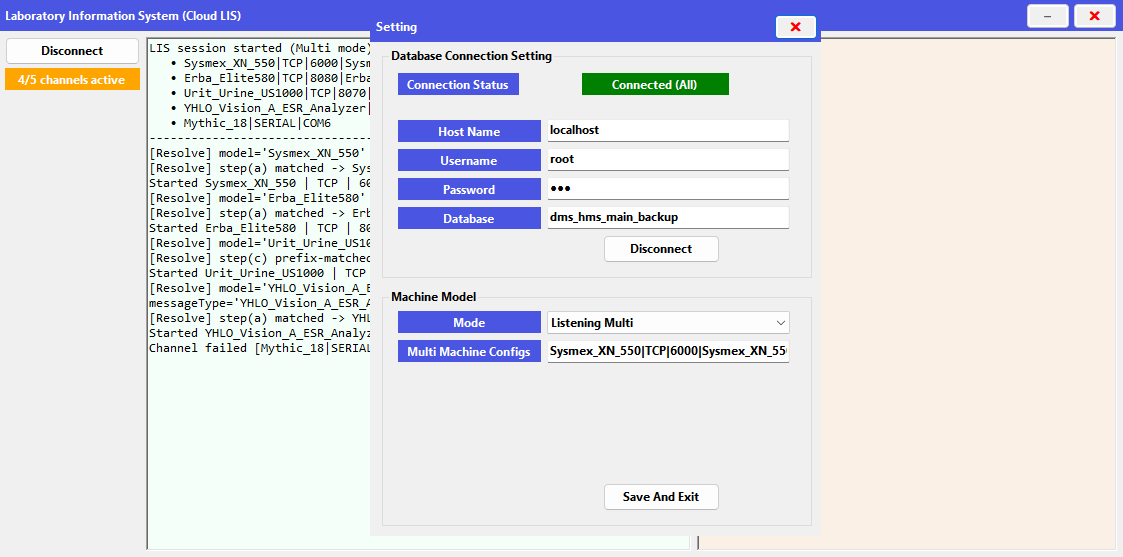Click the '[Resolve] step(c) prefix-matched' log line
The width and height of the screenshot is (1123, 557).
pyautogui.click(x=259, y=258)
